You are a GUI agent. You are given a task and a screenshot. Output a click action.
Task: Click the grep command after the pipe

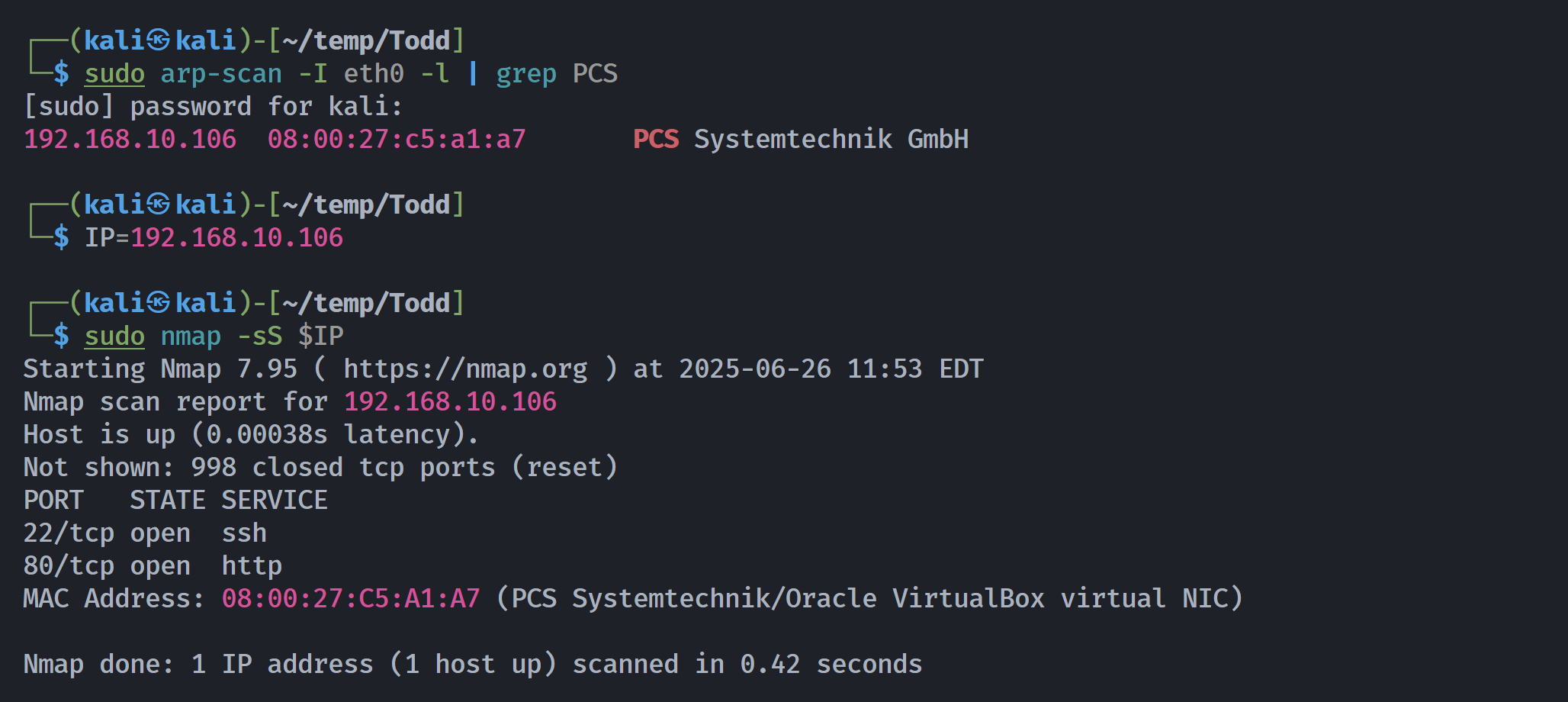pyautogui.click(x=526, y=74)
